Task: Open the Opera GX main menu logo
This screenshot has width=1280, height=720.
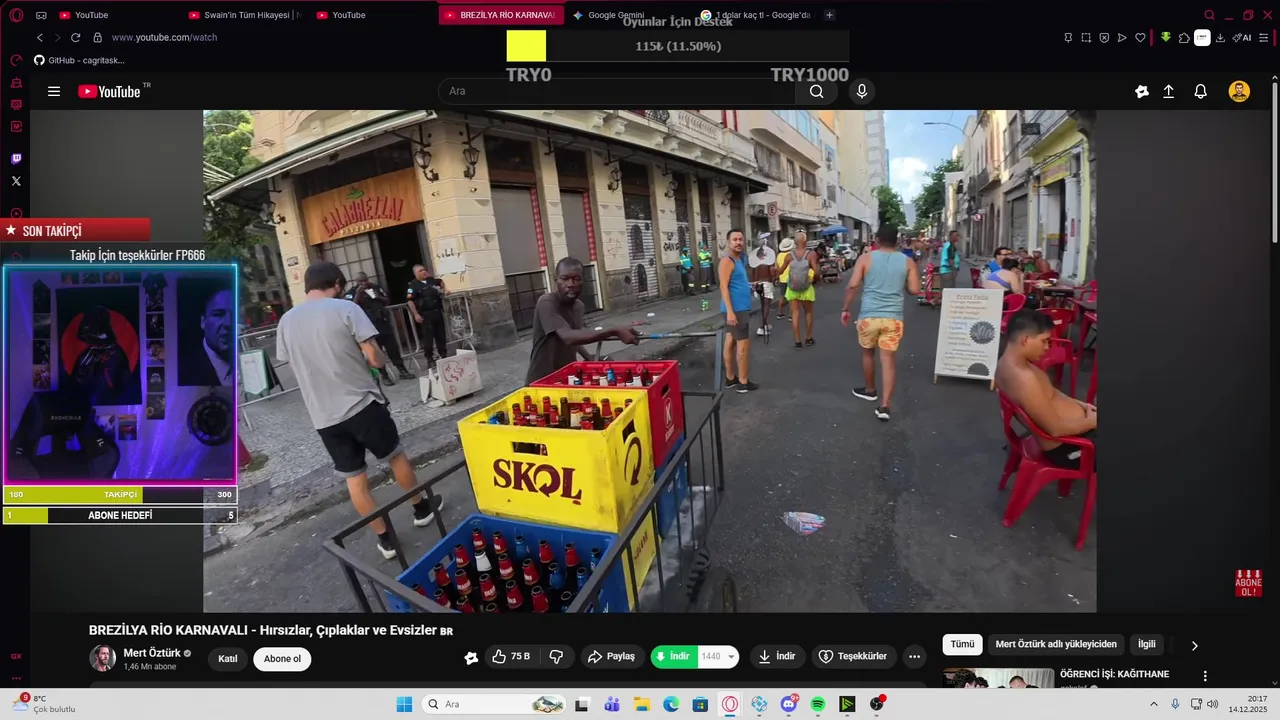Action: [16, 15]
